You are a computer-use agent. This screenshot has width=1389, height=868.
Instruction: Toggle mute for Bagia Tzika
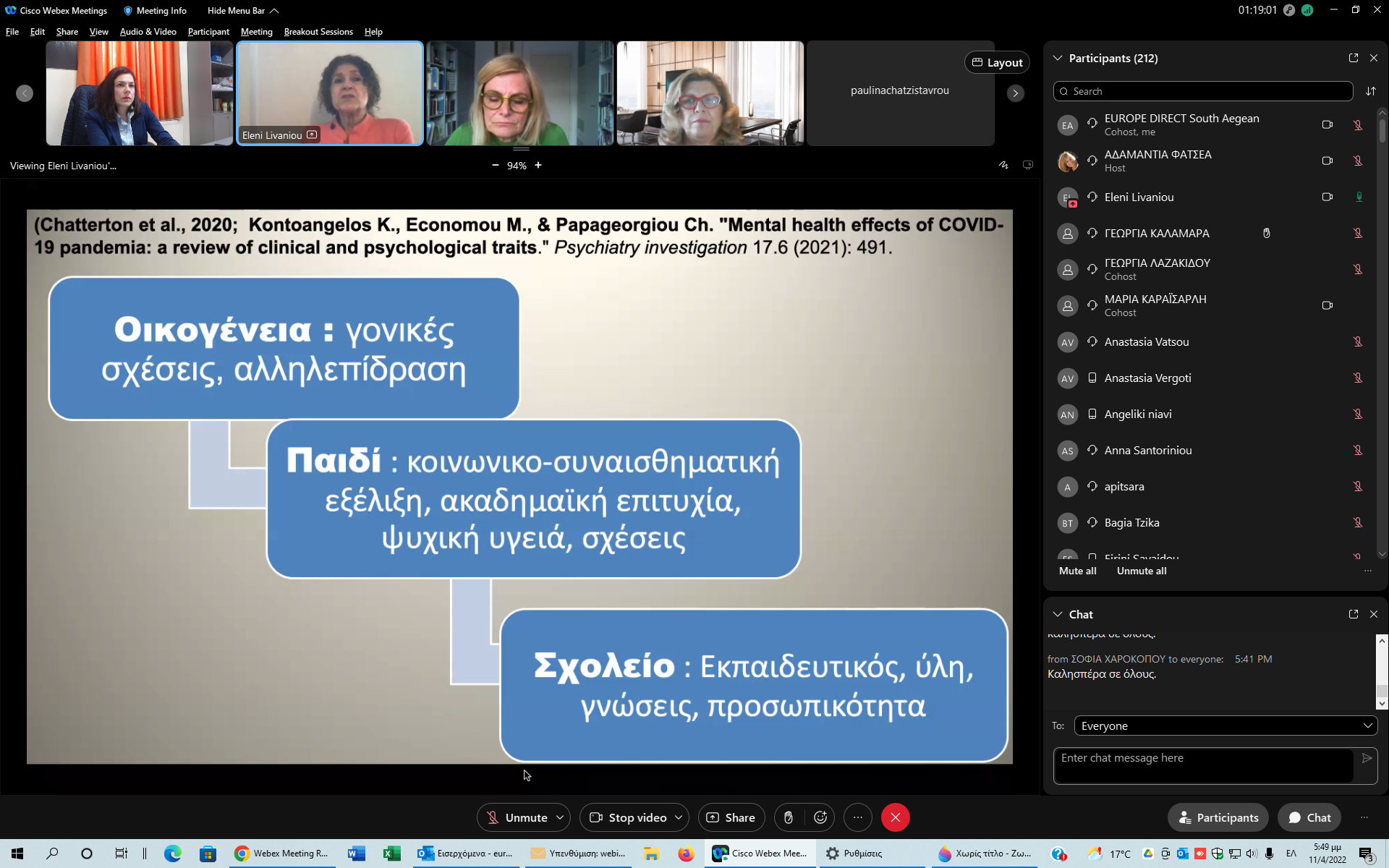coord(1358,522)
